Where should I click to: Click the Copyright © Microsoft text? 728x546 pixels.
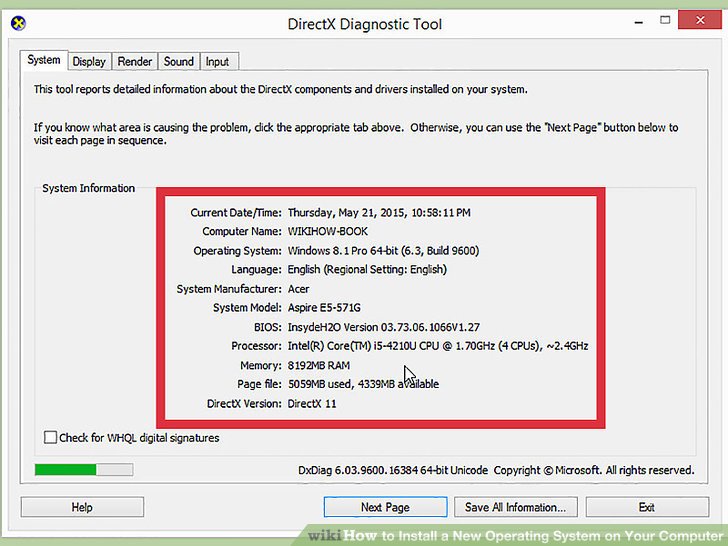click(x=594, y=470)
